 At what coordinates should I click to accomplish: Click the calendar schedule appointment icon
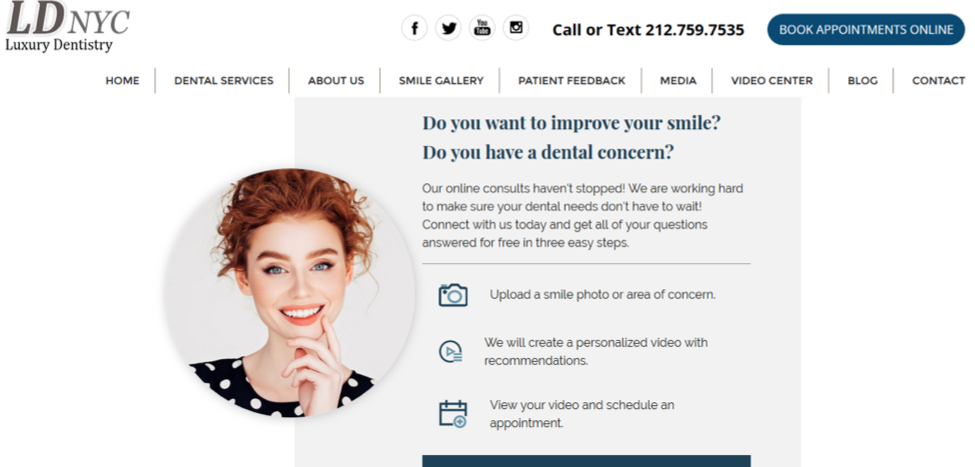(x=453, y=414)
